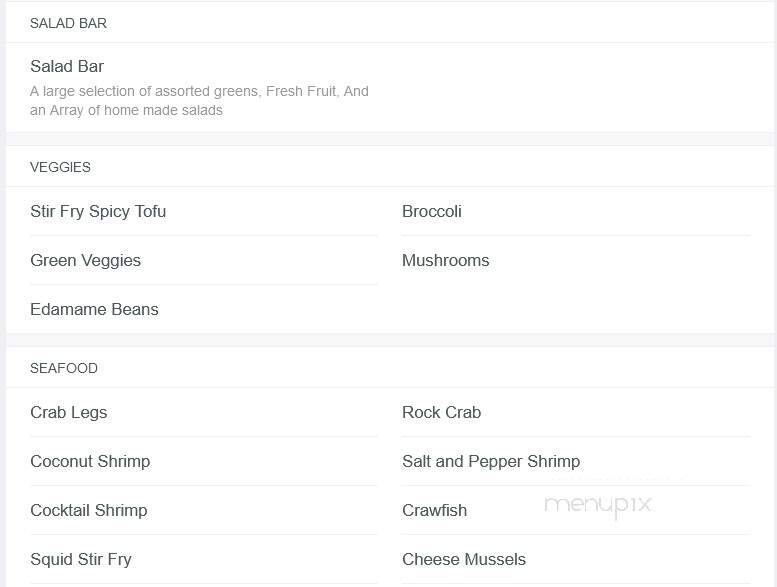Select Salt and Pepper Shrimp
Viewport: 777px width, 587px height.
(491, 462)
